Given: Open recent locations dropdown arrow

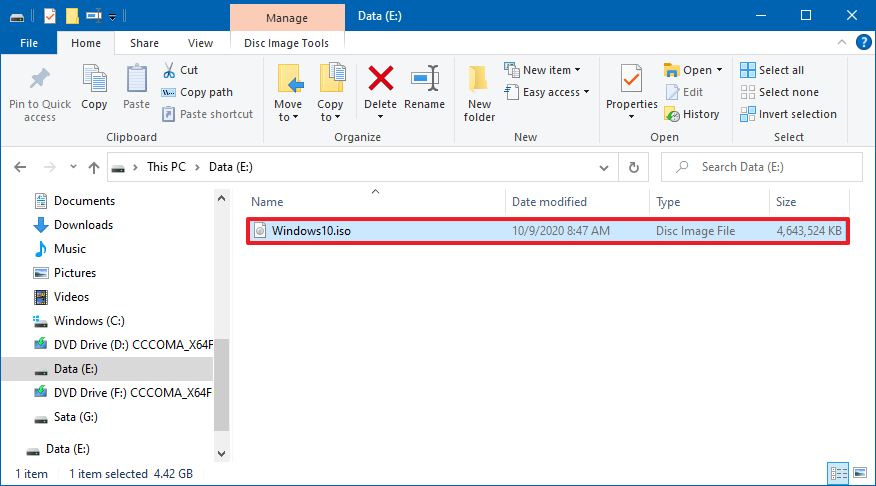Looking at the screenshot, I should point(73,167).
